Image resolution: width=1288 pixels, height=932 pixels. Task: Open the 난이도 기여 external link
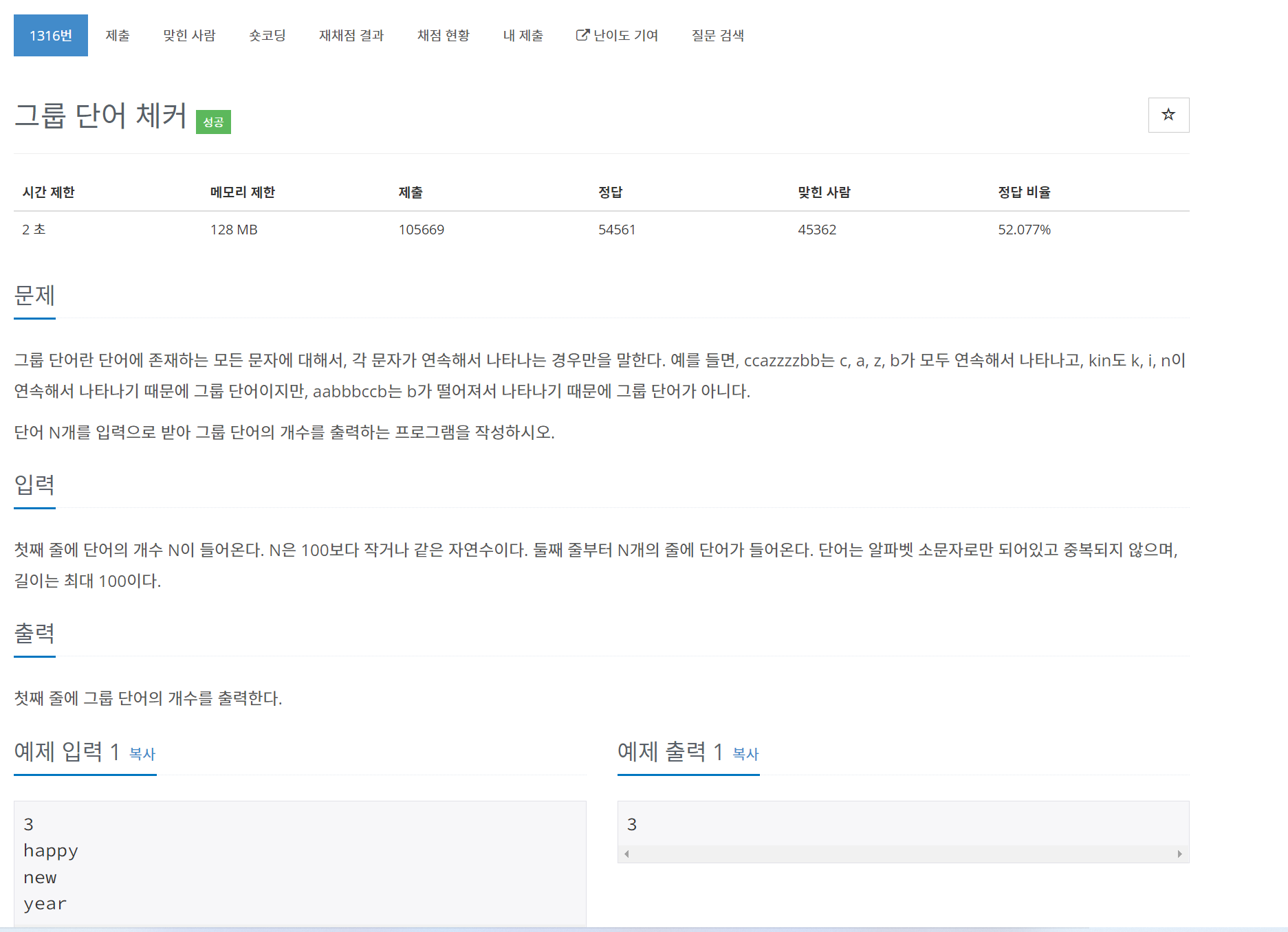[617, 35]
